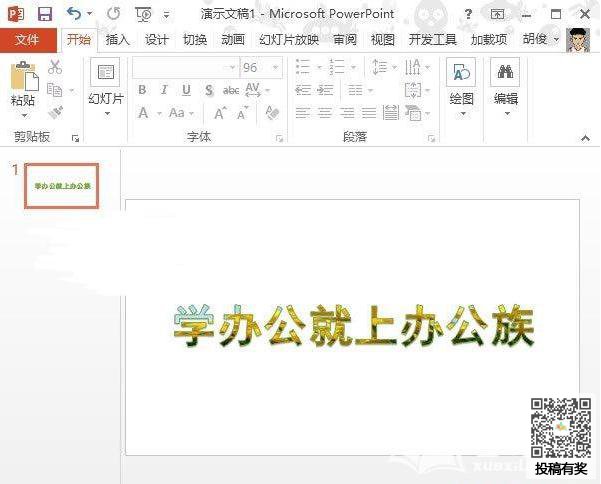Open the 加载项 tab
Image resolution: width=601 pixels, height=484 pixels.
[489, 39]
